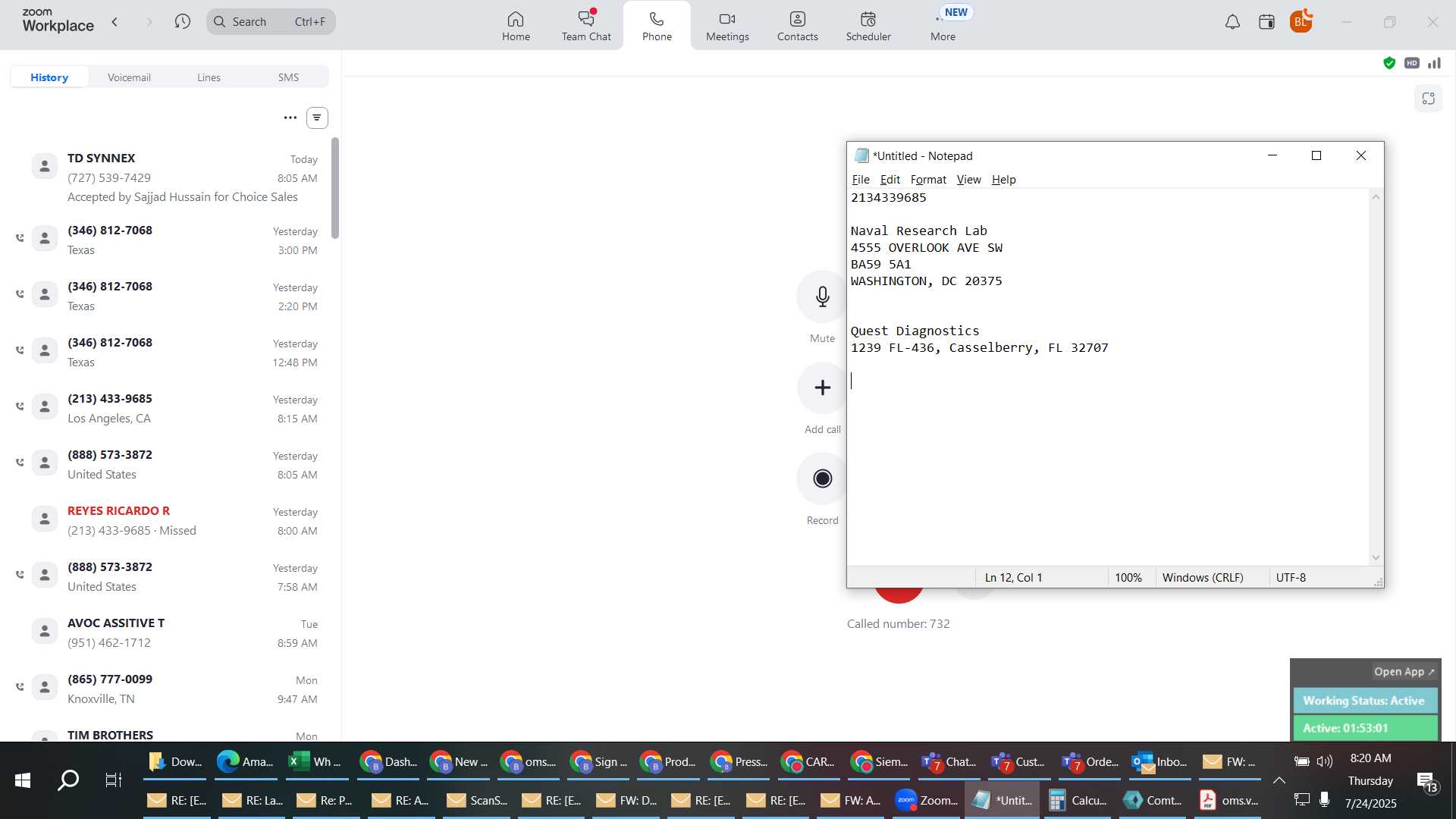Open the Home tab in Zoom
1456x819 pixels.
coord(516,26)
